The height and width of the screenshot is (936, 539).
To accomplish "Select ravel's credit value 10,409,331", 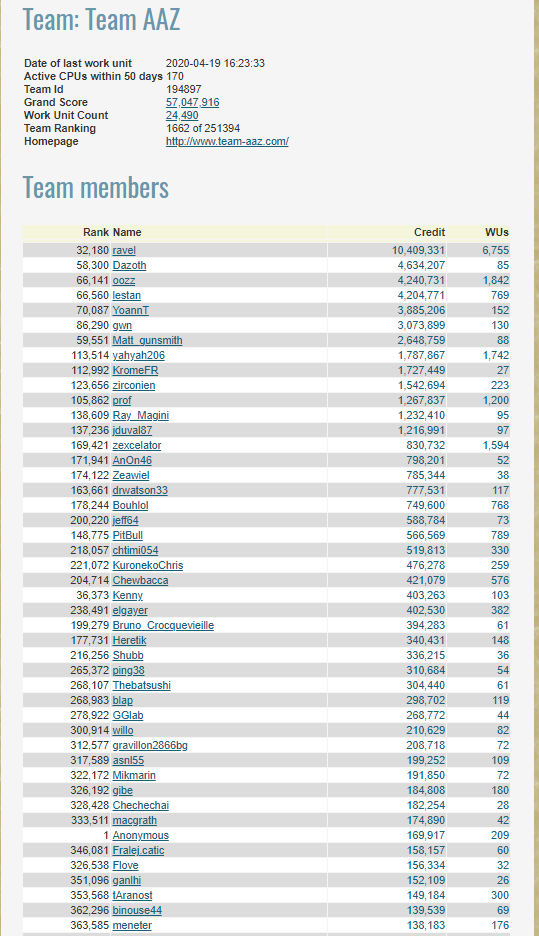I will coord(418,250).
